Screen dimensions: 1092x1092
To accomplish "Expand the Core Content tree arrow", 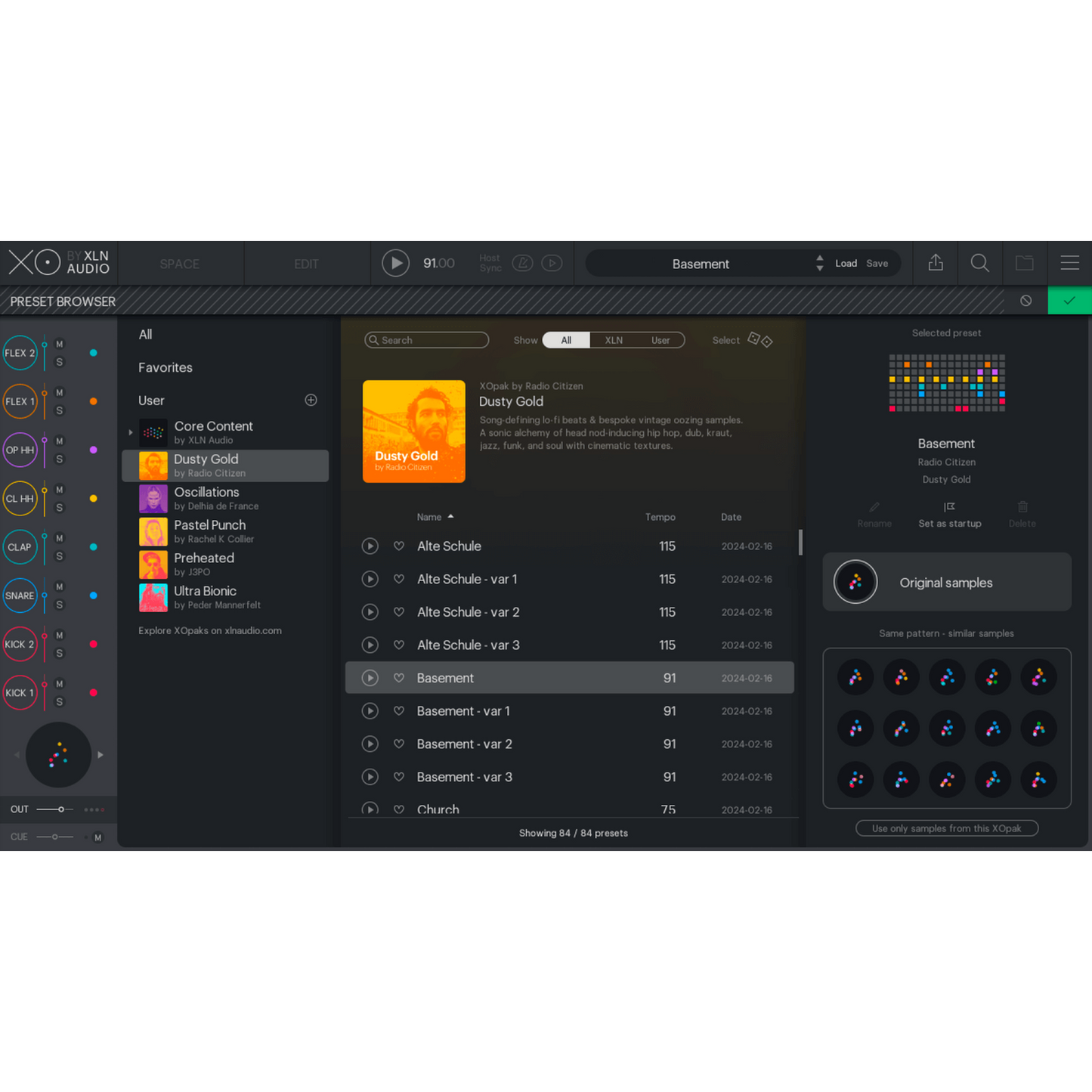I will pyautogui.click(x=131, y=433).
